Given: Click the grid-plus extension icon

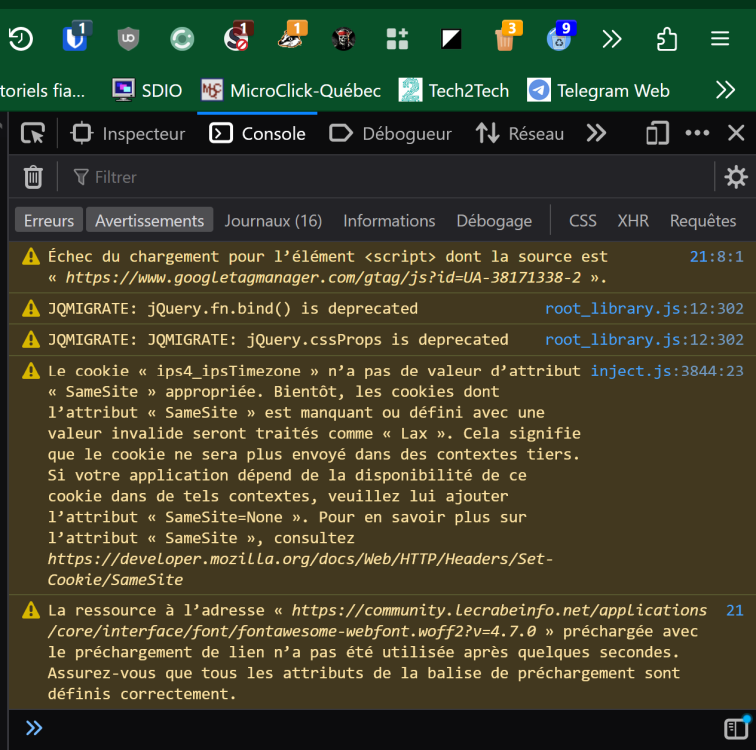Looking at the screenshot, I should 397,39.
